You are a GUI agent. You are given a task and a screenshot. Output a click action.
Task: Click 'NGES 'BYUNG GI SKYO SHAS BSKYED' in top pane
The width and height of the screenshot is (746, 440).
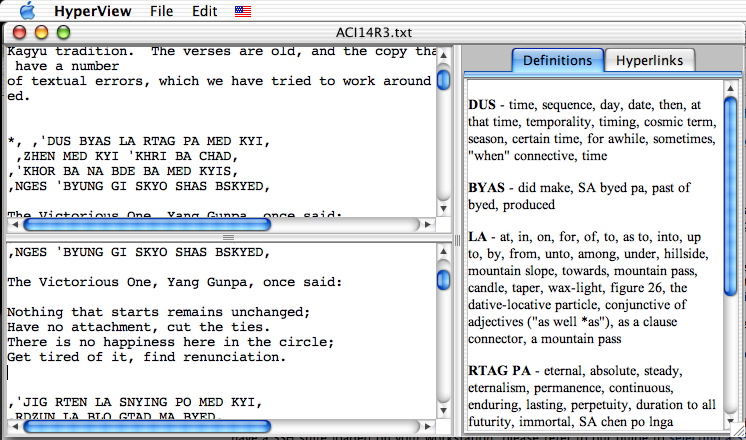point(139,186)
